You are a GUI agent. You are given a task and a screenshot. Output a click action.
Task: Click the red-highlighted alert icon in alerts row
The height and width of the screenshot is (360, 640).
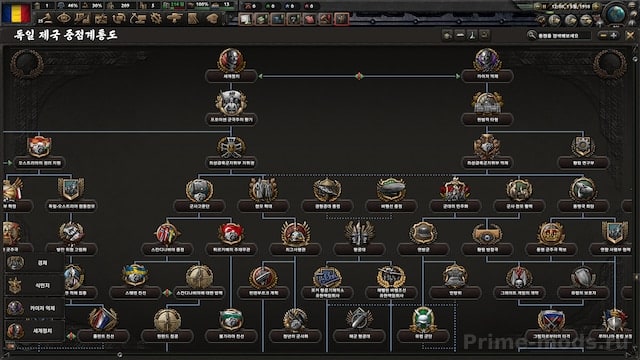click(x=342, y=18)
